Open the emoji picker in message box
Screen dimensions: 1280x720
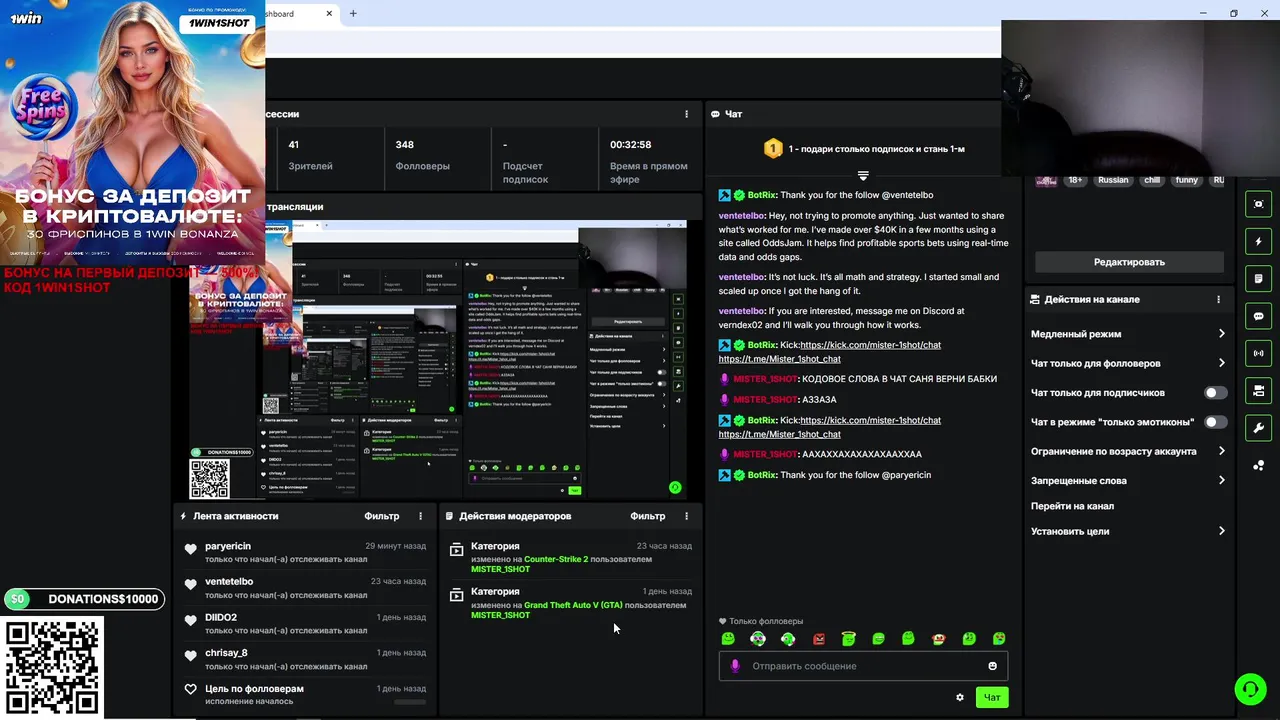992,666
